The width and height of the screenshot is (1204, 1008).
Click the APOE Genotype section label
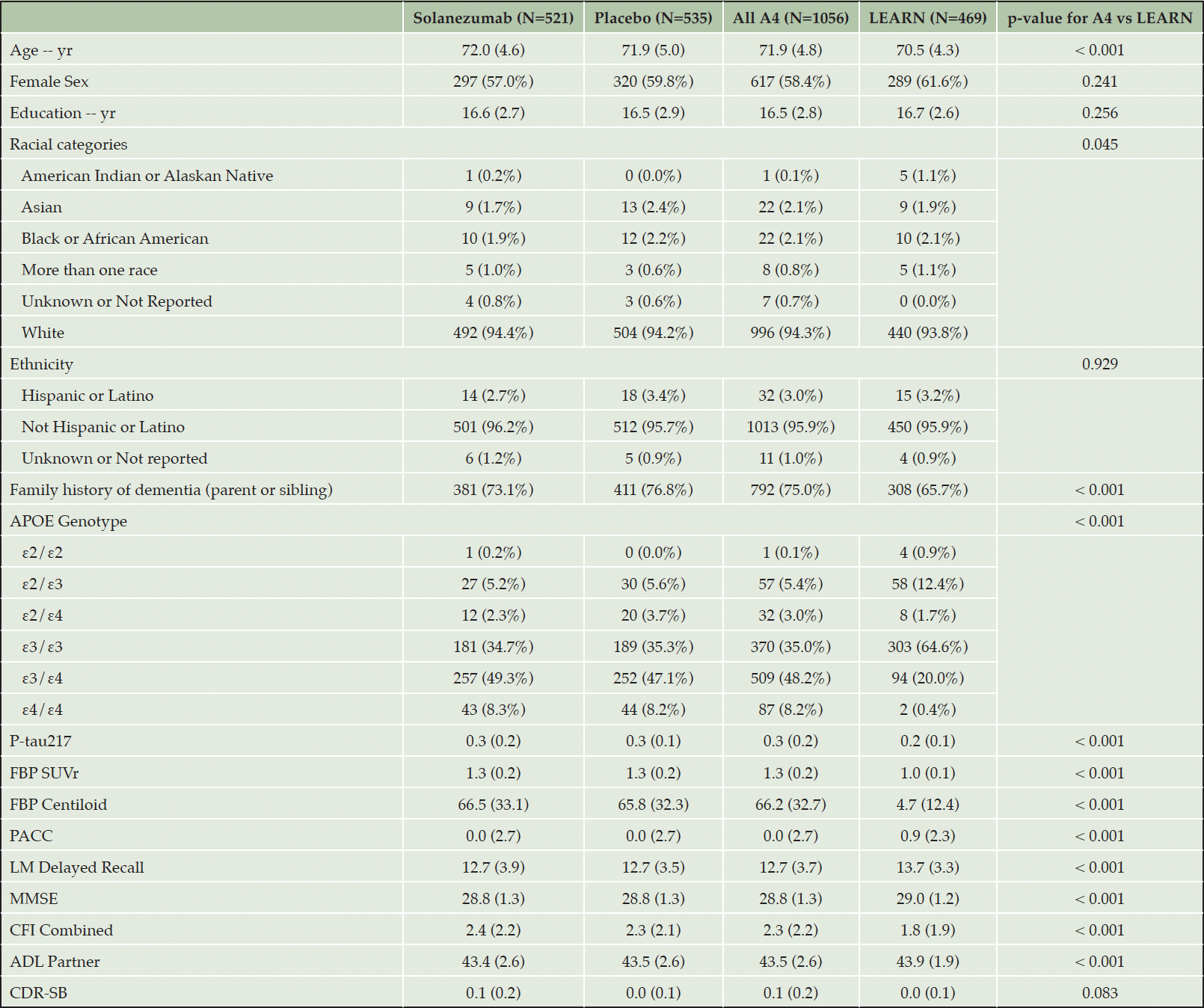coord(69,521)
